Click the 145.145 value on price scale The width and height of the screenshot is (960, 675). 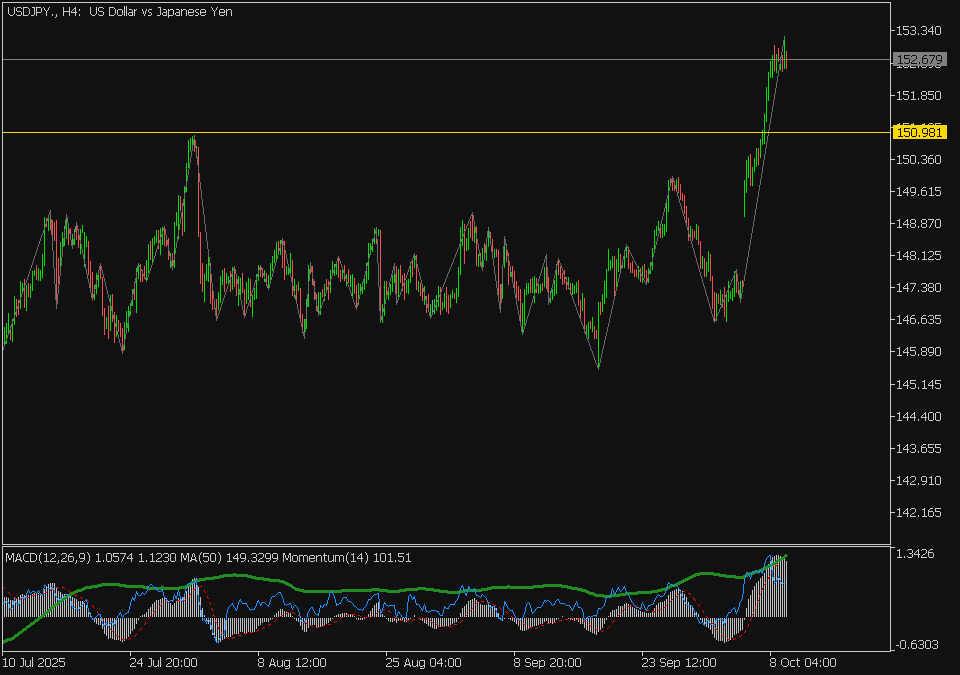(x=918, y=384)
